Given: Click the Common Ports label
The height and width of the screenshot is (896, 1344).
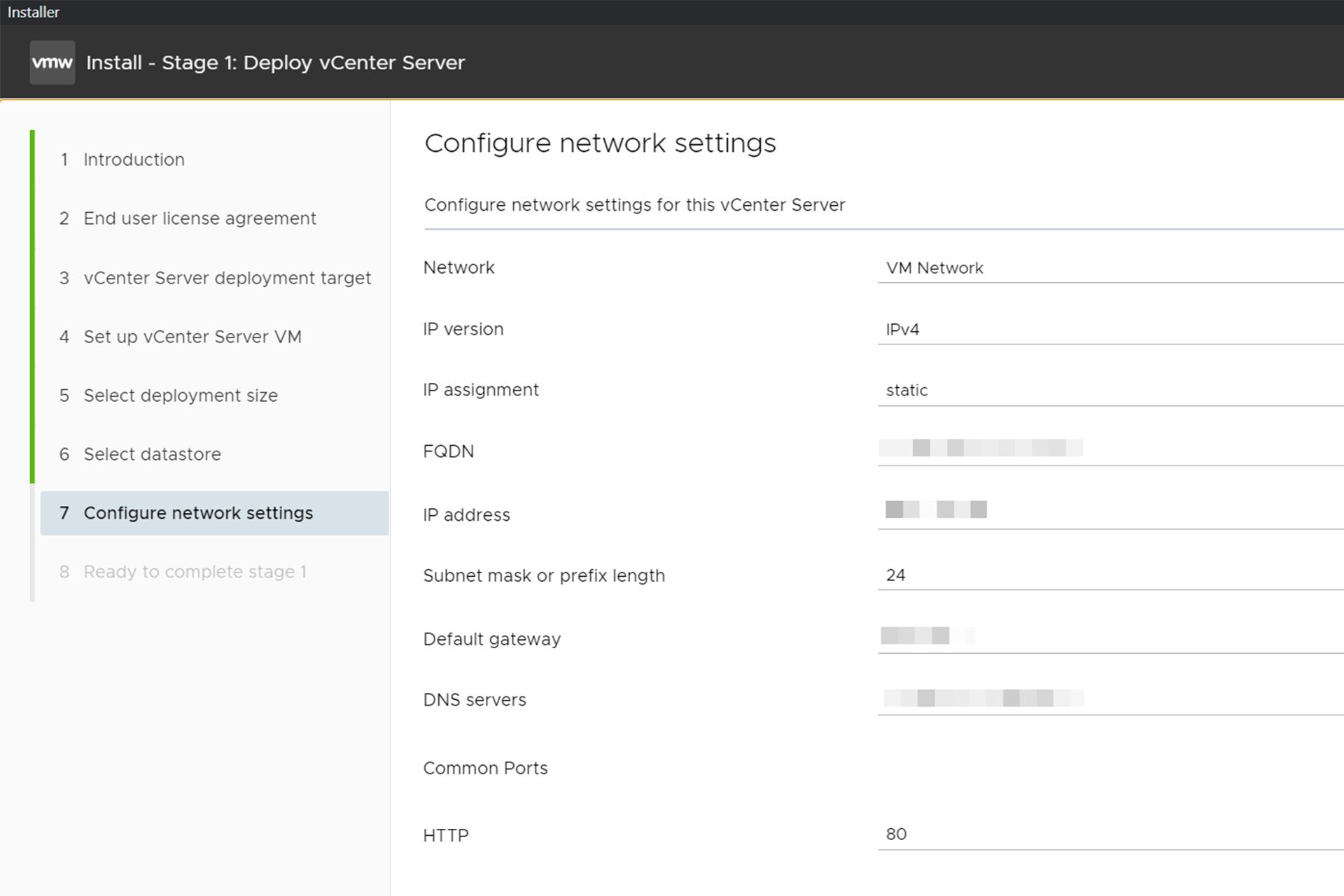Looking at the screenshot, I should 485,768.
